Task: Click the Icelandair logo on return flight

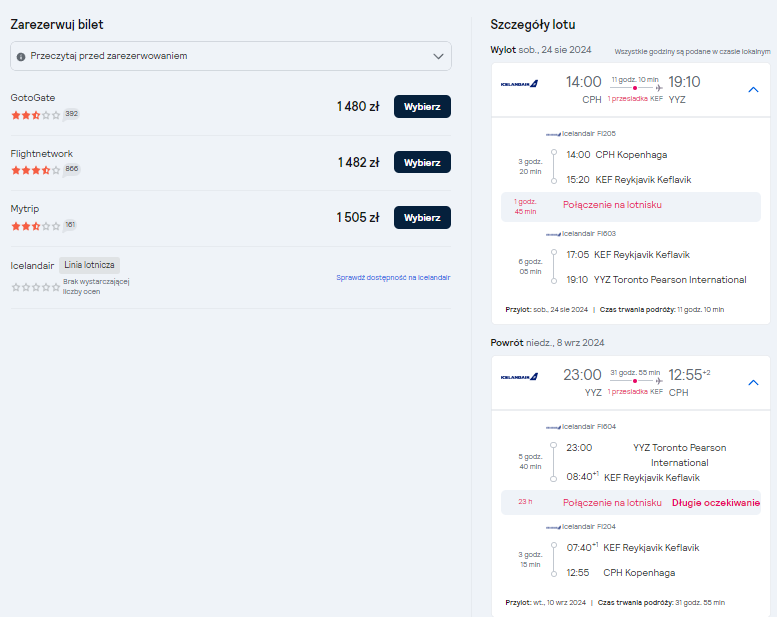Action: [519, 377]
